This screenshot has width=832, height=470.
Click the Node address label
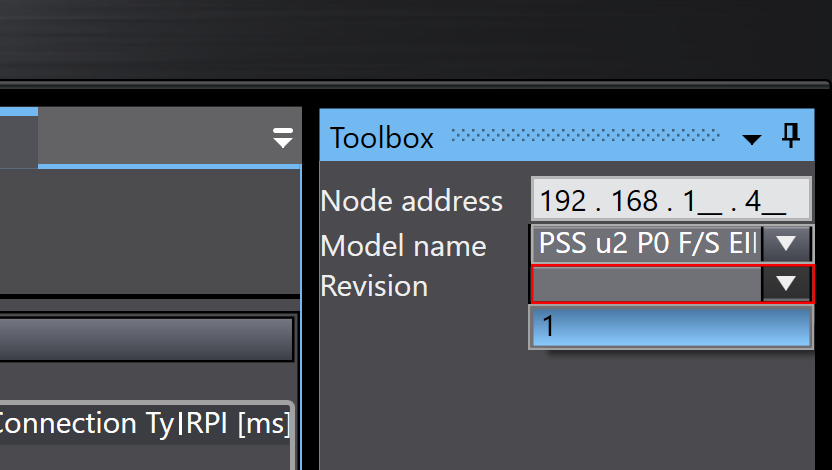pyautogui.click(x=411, y=202)
